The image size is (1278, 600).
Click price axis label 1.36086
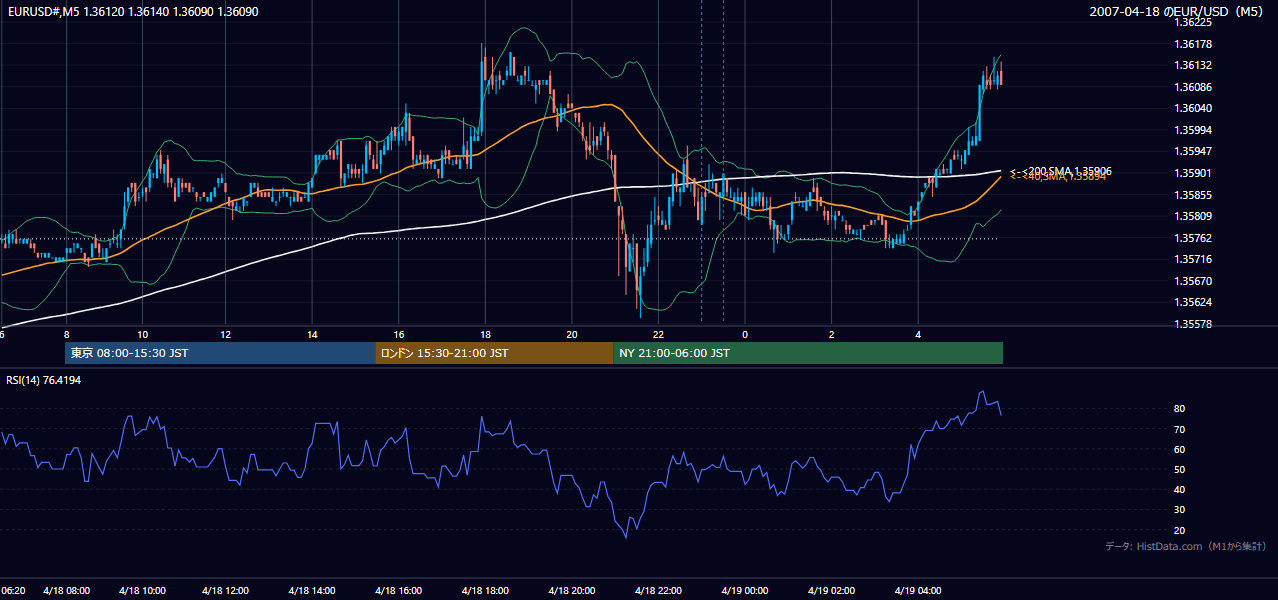click(1192, 87)
